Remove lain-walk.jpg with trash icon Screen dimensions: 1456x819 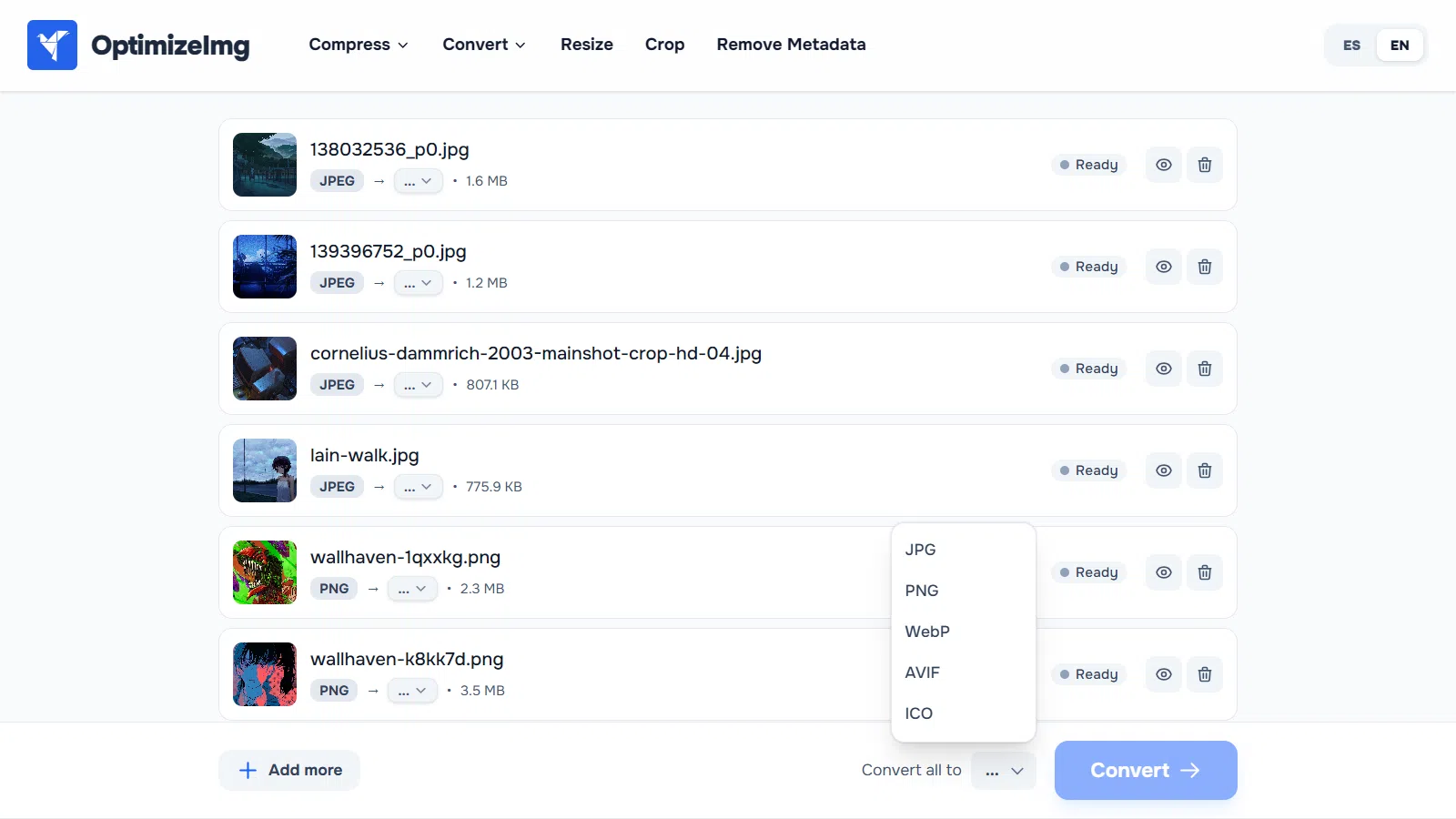pyautogui.click(x=1205, y=470)
